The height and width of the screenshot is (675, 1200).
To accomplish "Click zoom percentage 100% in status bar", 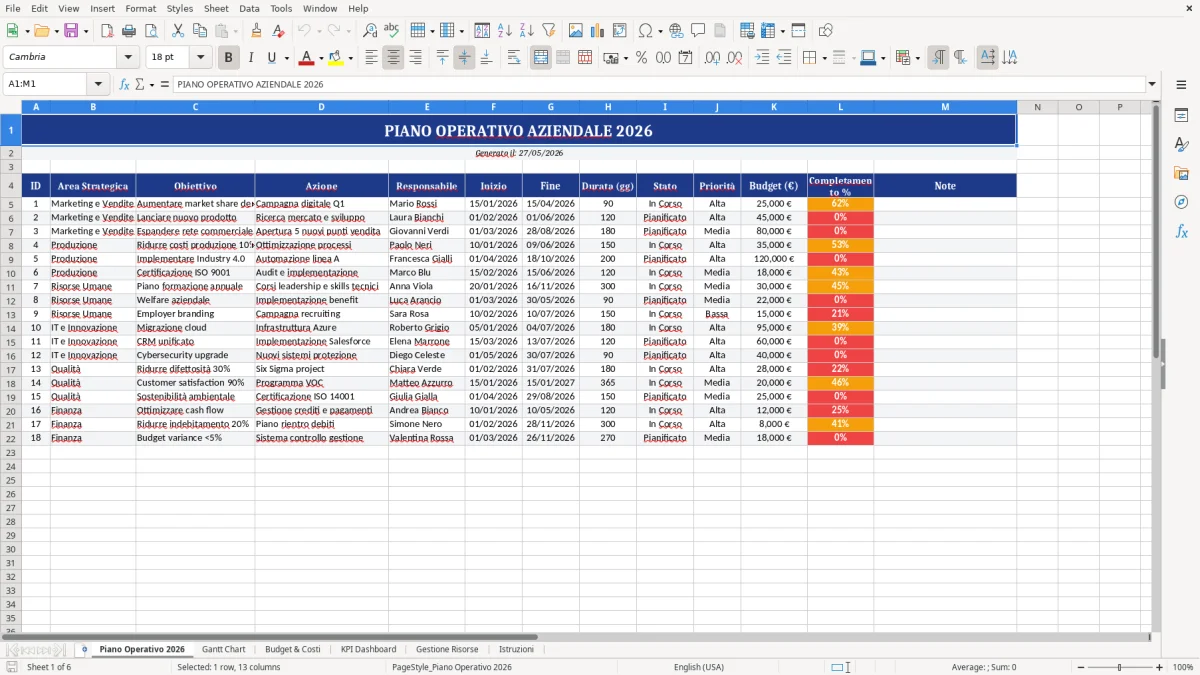I will click(x=1182, y=667).
